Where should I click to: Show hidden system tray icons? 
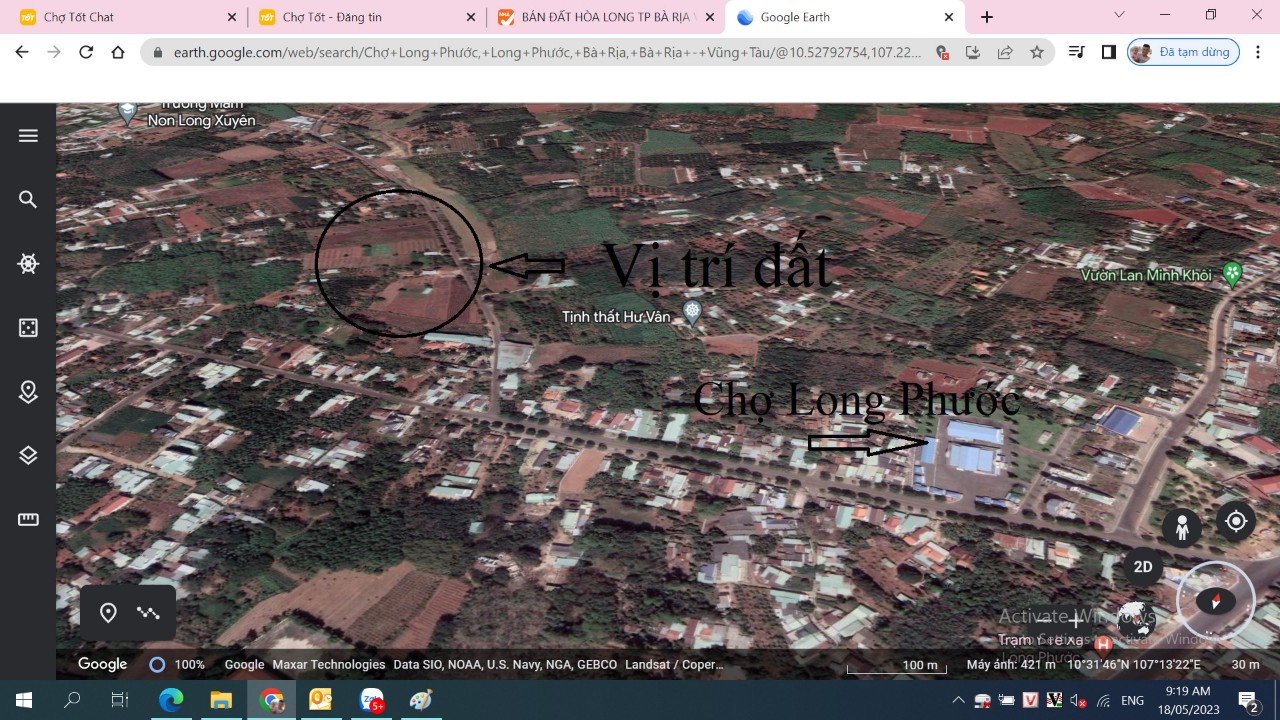[x=958, y=700]
